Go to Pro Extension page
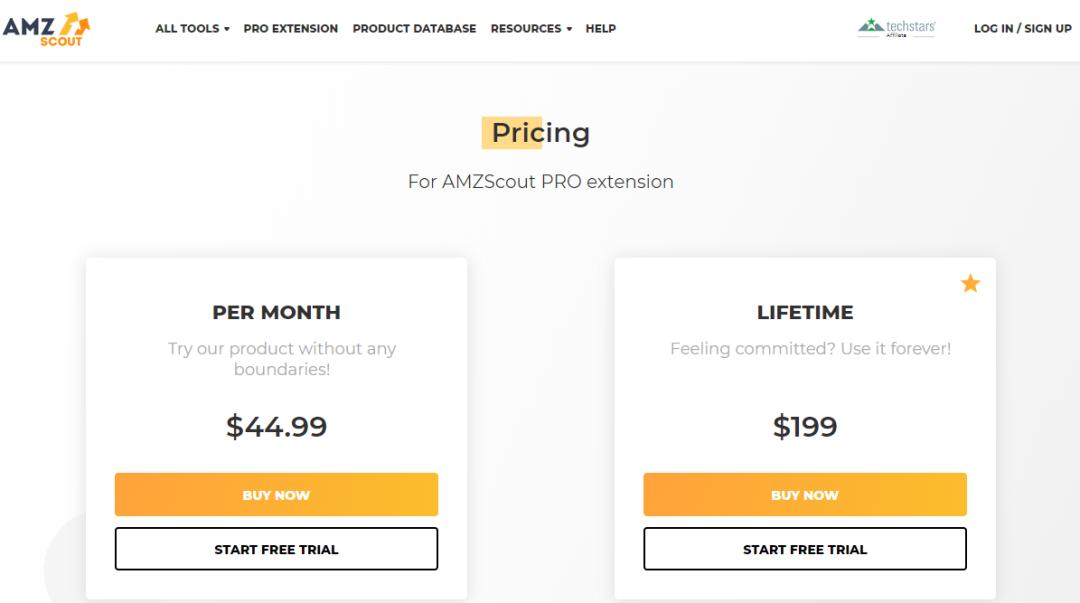 point(291,29)
